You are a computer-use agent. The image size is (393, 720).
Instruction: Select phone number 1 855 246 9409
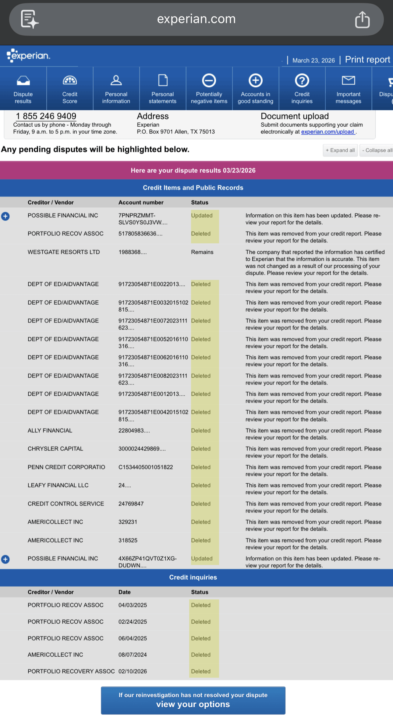(x=46, y=116)
